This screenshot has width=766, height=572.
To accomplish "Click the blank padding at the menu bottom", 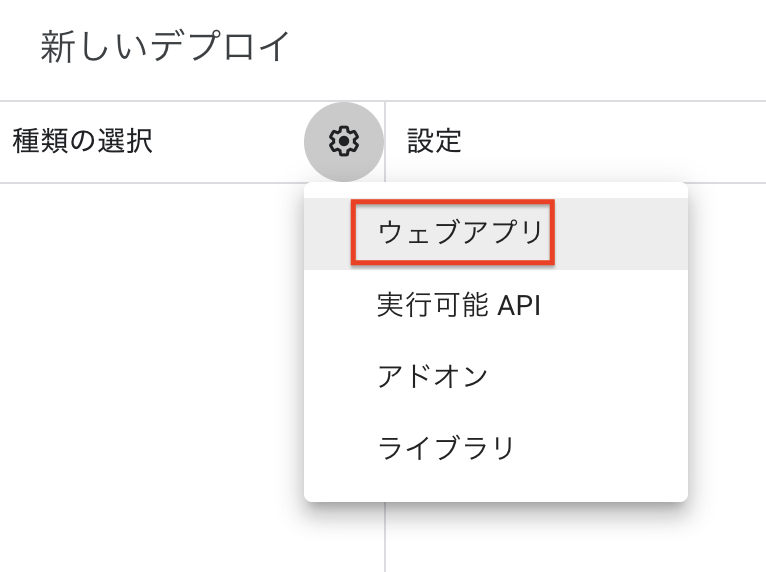I will [x=495, y=490].
